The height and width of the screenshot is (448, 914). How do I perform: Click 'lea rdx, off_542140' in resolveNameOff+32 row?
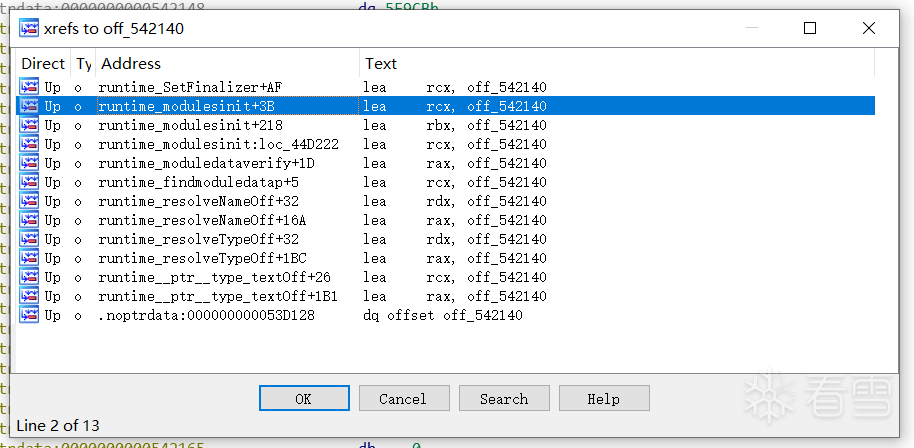click(455, 201)
